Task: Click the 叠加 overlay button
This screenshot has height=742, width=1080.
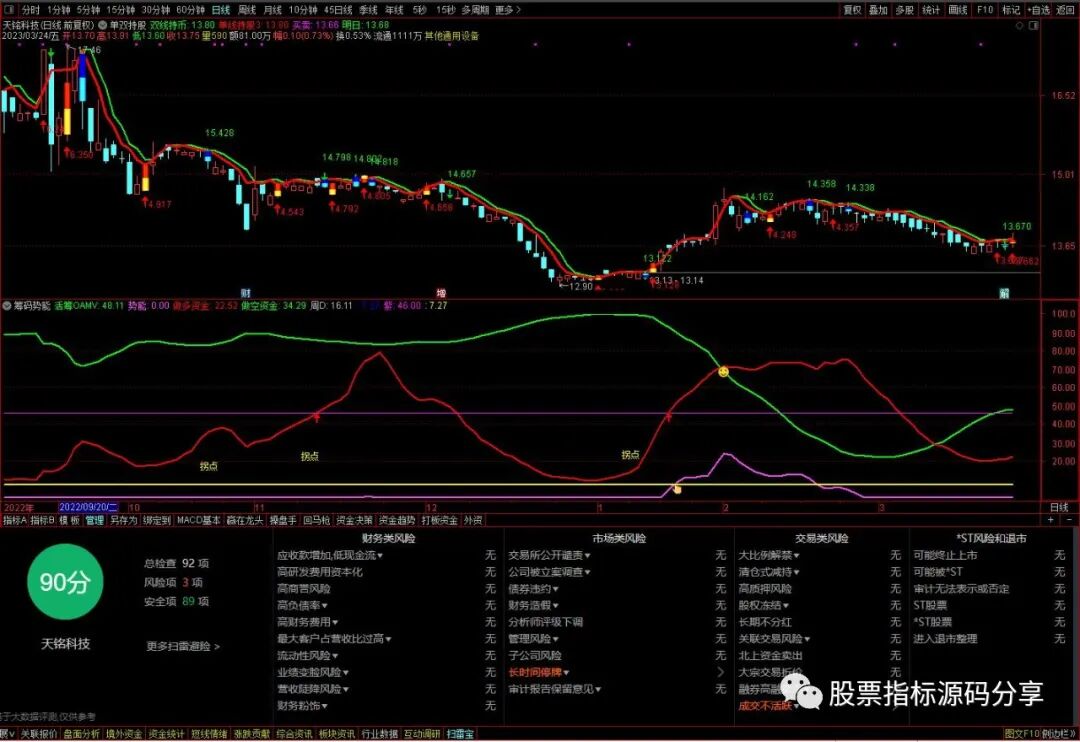Action: 878,10
